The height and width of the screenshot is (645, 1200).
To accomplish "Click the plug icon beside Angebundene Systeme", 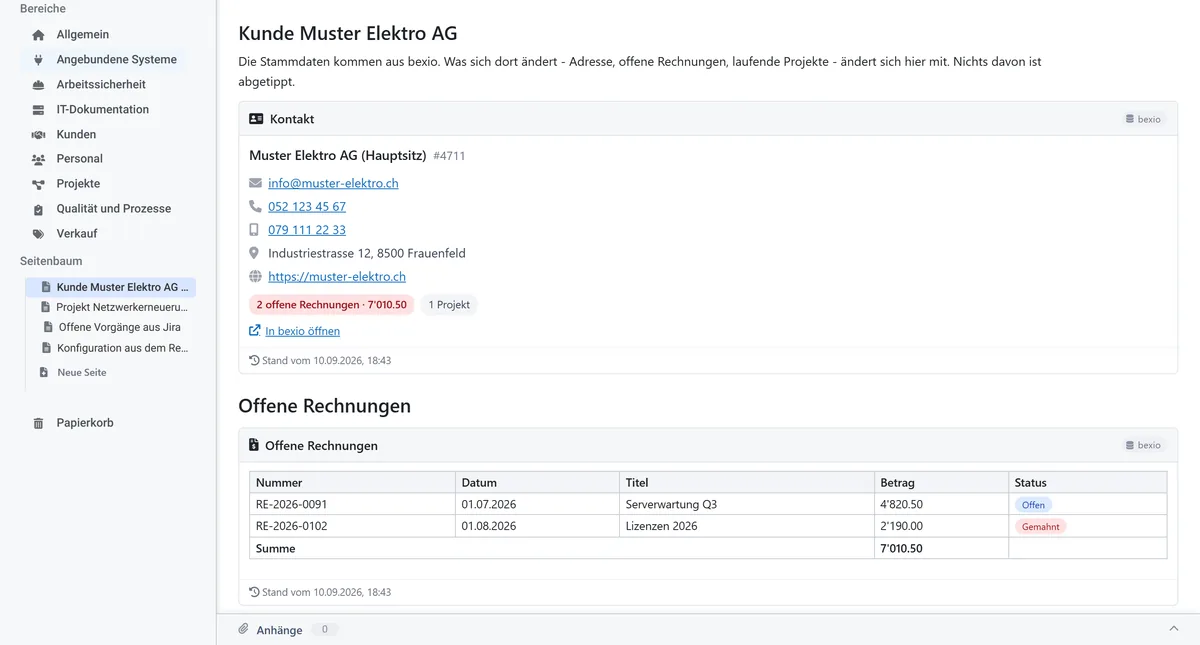I will [38, 60].
